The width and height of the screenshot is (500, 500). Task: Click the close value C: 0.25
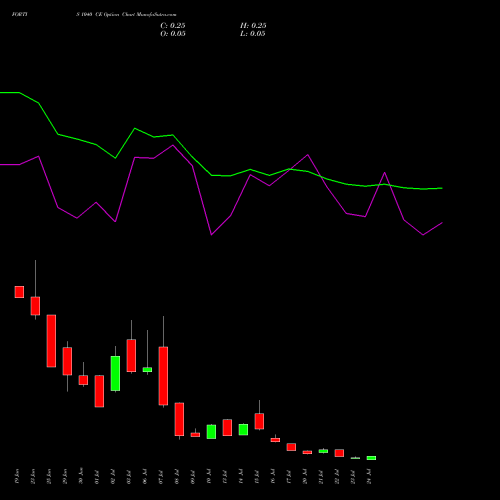coord(173,26)
